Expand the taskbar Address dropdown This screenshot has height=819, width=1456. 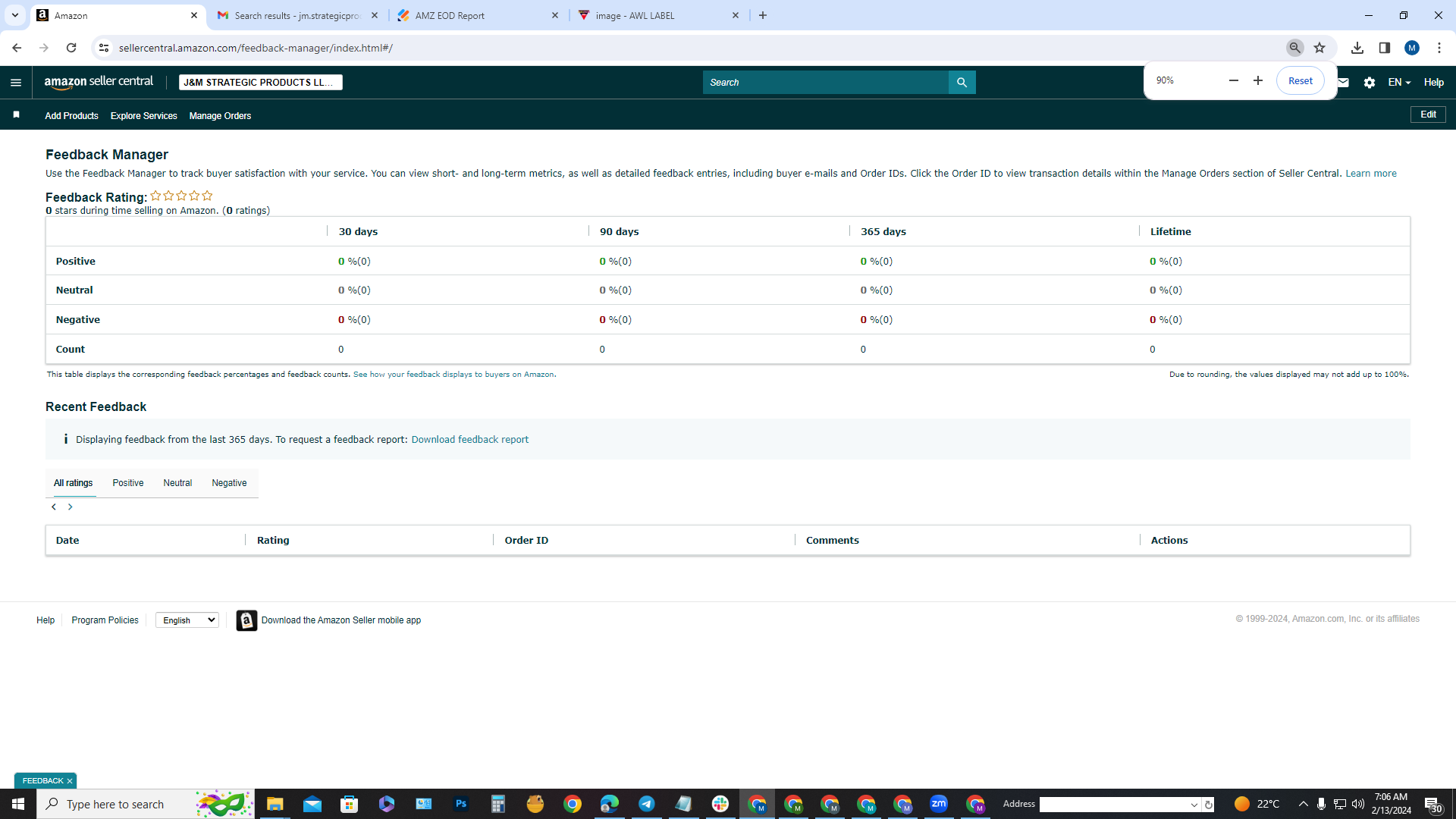pyautogui.click(x=1194, y=805)
